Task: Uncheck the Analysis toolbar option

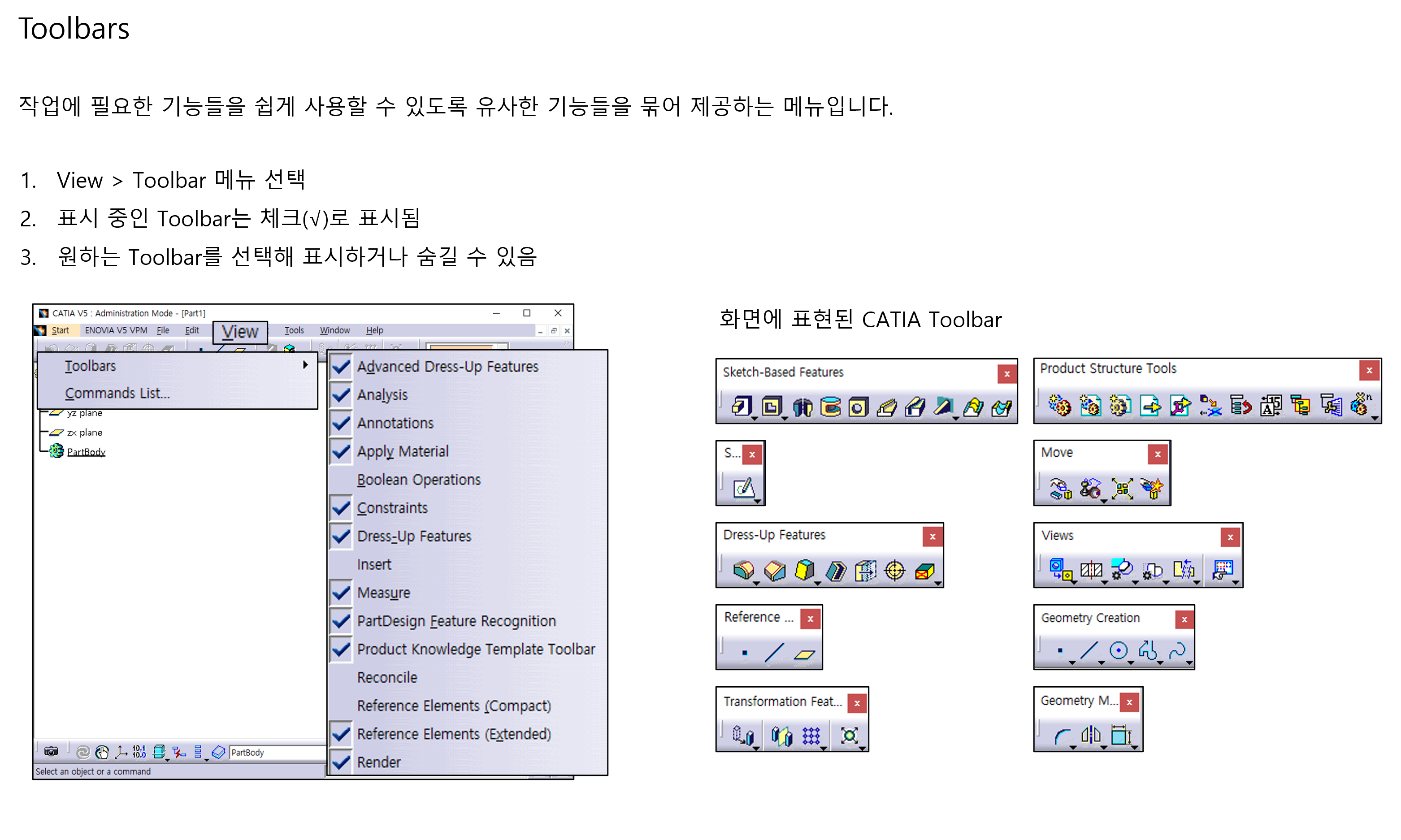Action: pyautogui.click(x=382, y=394)
